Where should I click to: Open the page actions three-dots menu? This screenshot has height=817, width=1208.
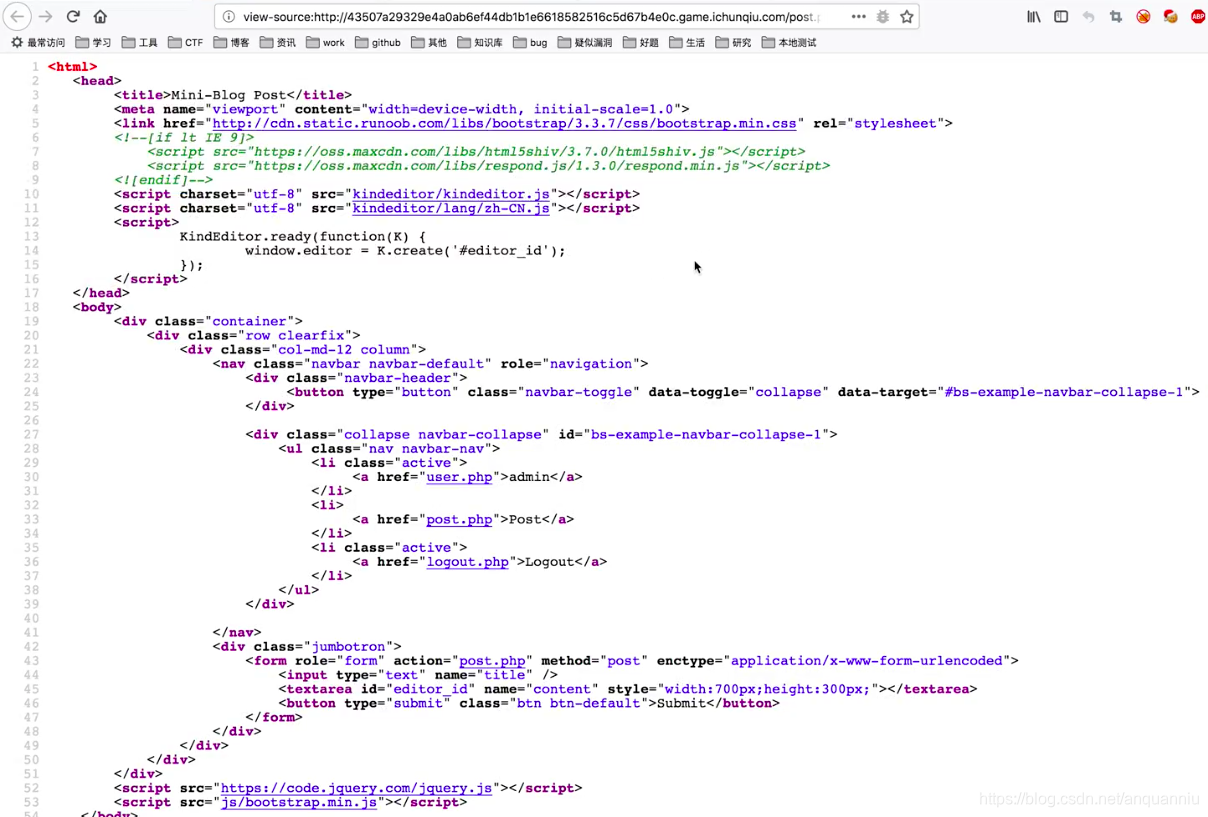pos(859,16)
